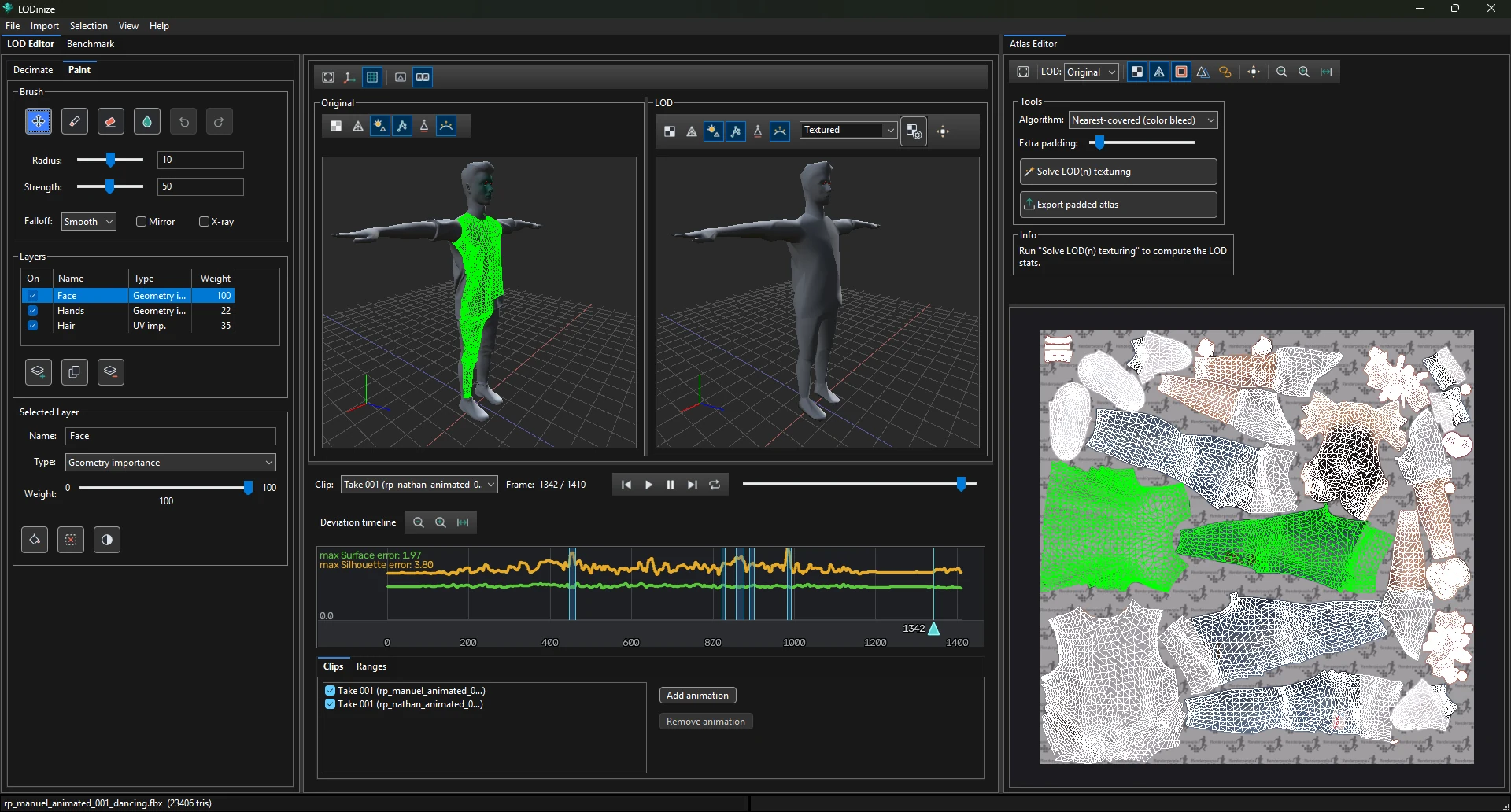Select the blur droplet brush tool
1511x812 pixels.
[147, 122]
